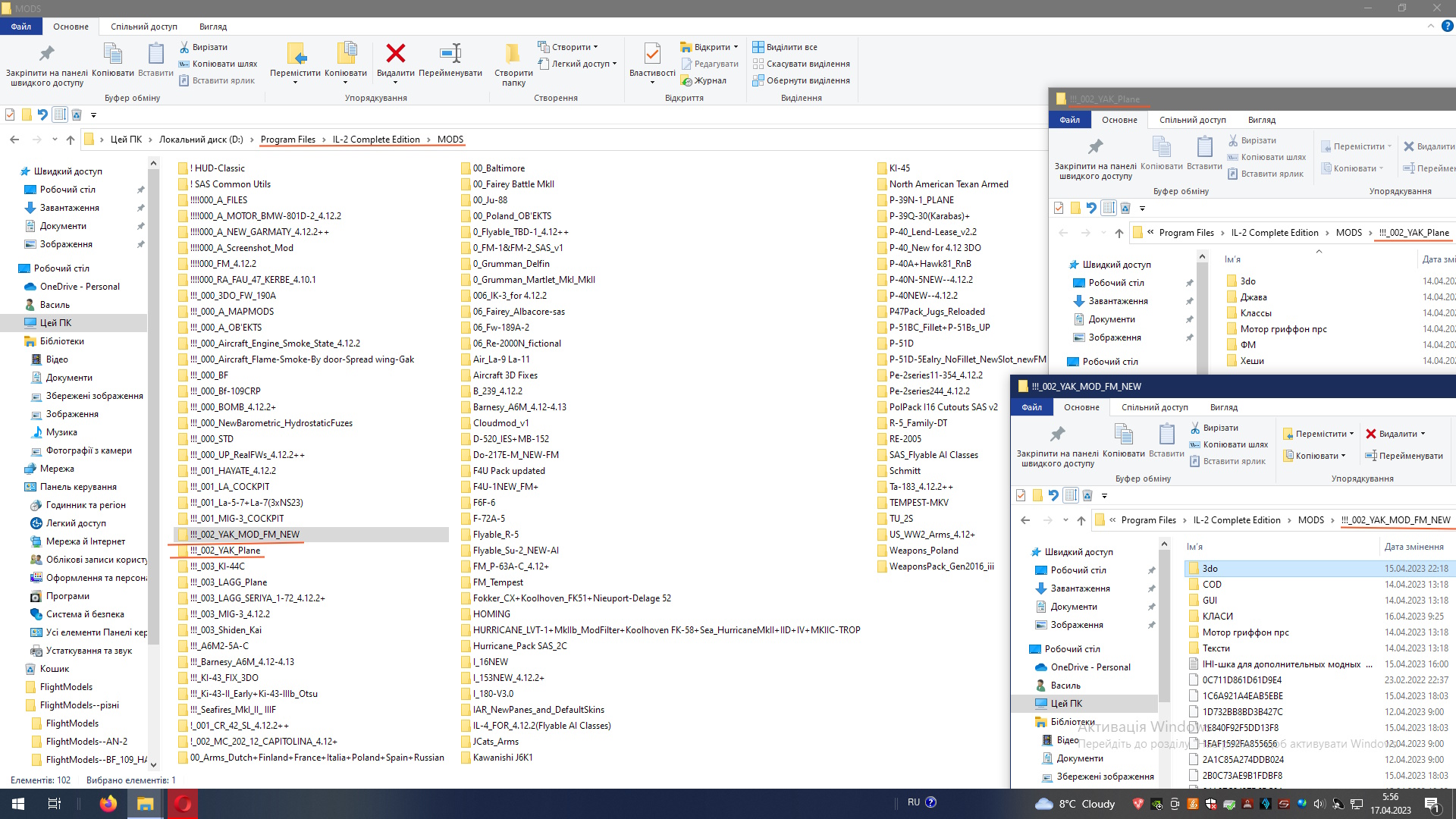Click Select all (Виділити все) option
The image size is (1456, 819).
tap(791, 47)
